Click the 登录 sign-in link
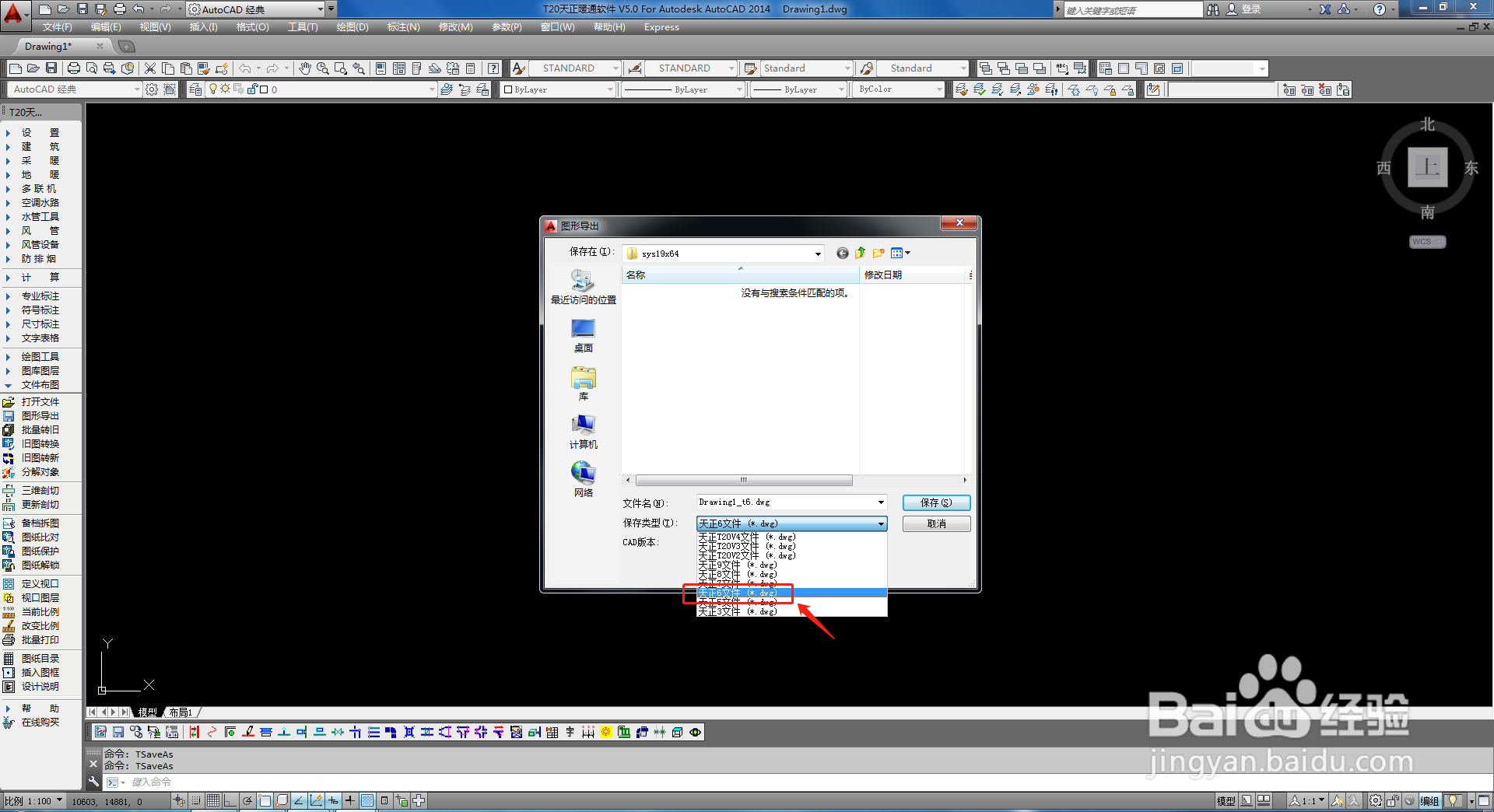 (x=1251, y=9)
